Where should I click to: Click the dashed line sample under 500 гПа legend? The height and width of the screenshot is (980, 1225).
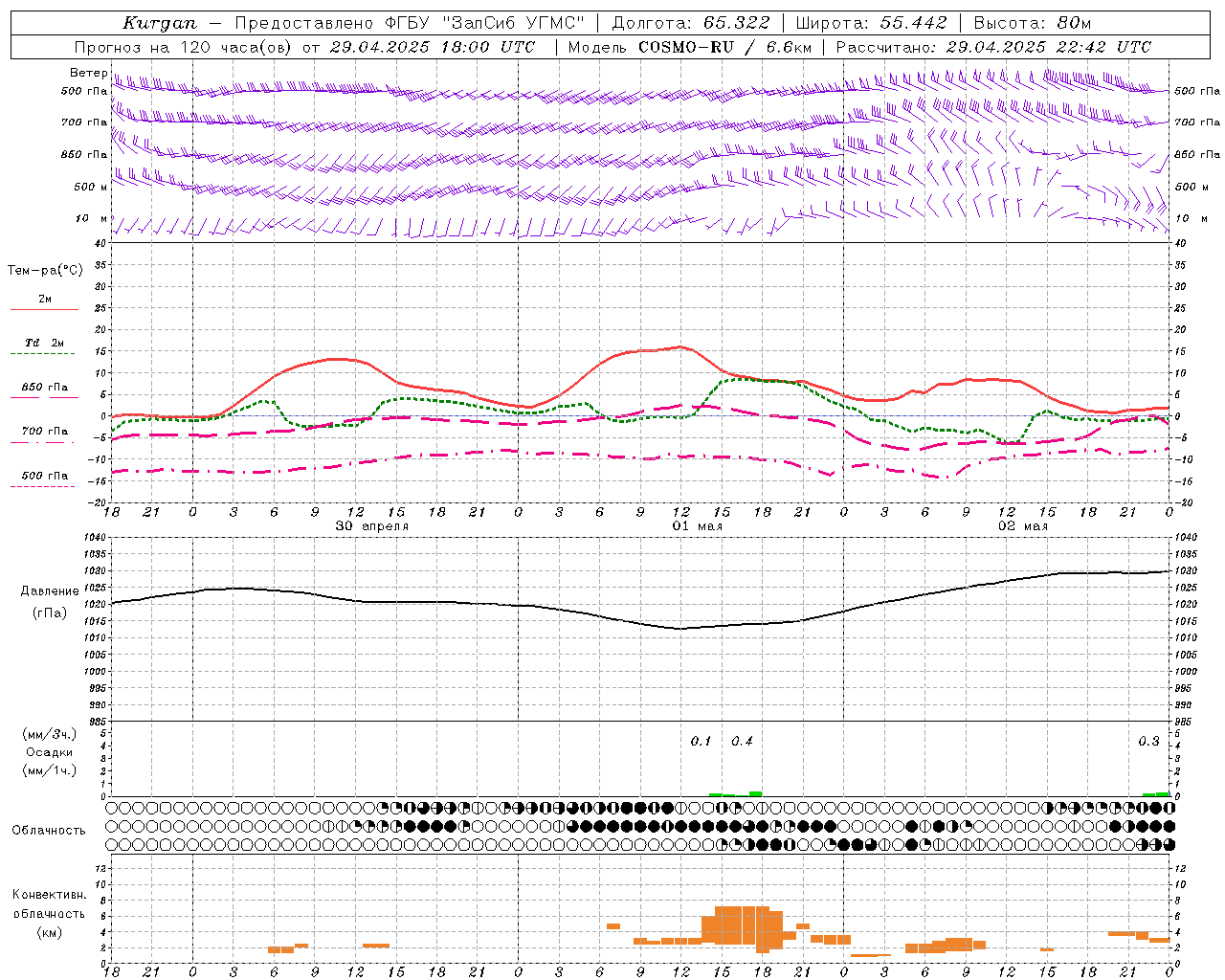tap(42, 487)
